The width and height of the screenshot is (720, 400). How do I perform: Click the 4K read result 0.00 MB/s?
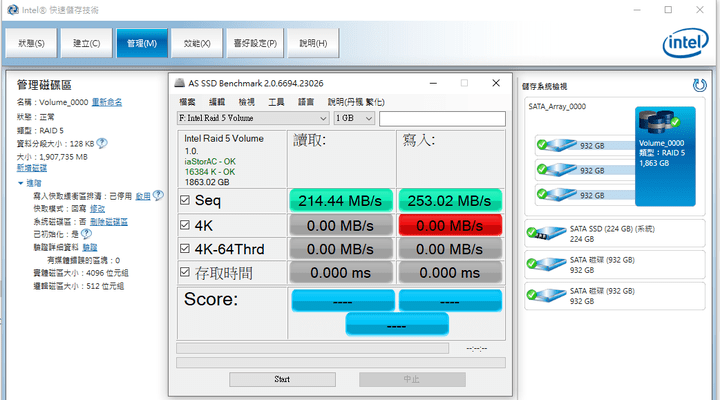pyautogui.click(x=341, y=225)
